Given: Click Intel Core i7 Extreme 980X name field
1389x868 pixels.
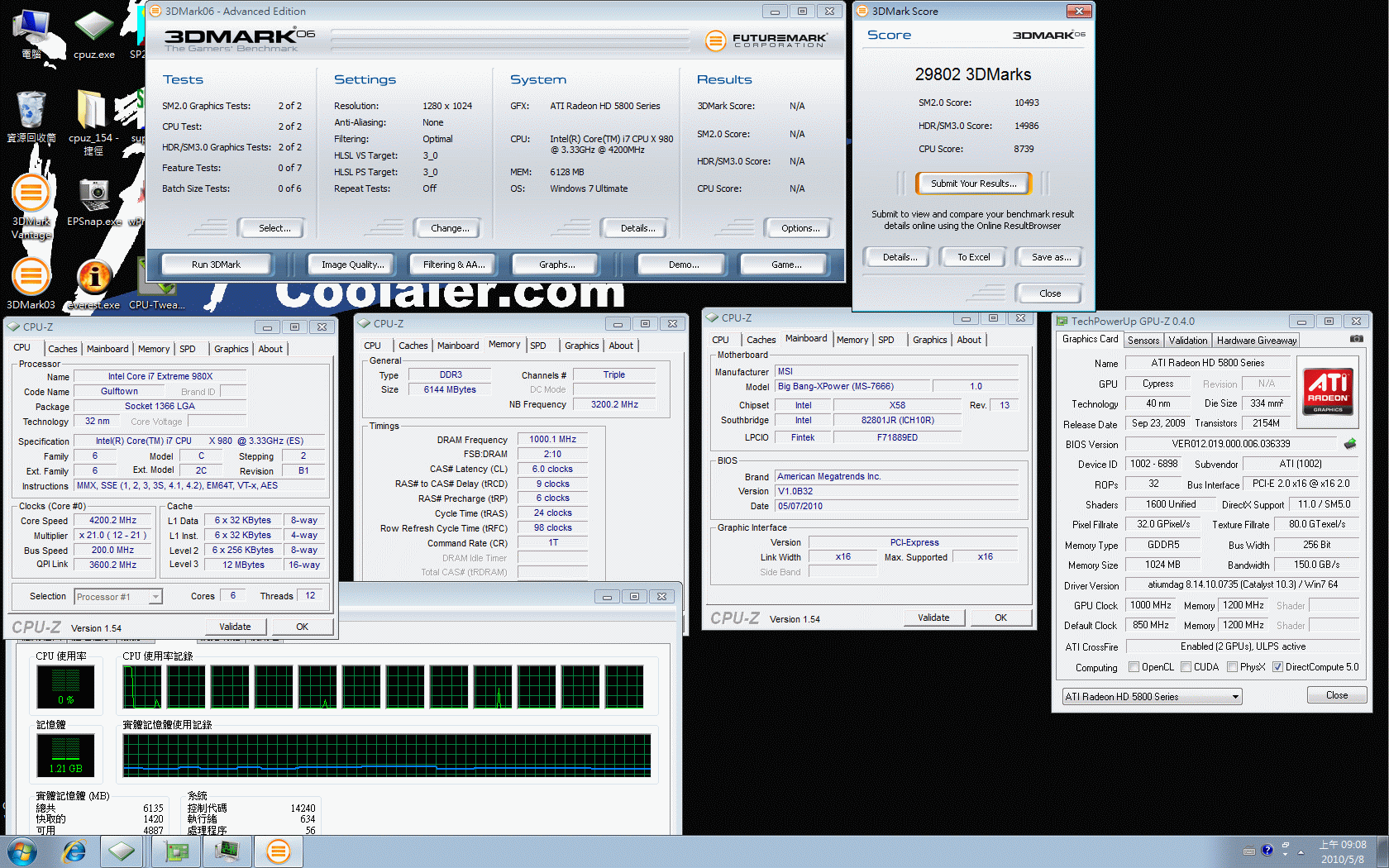Looking at the screenshot, I should pos(160,376).
